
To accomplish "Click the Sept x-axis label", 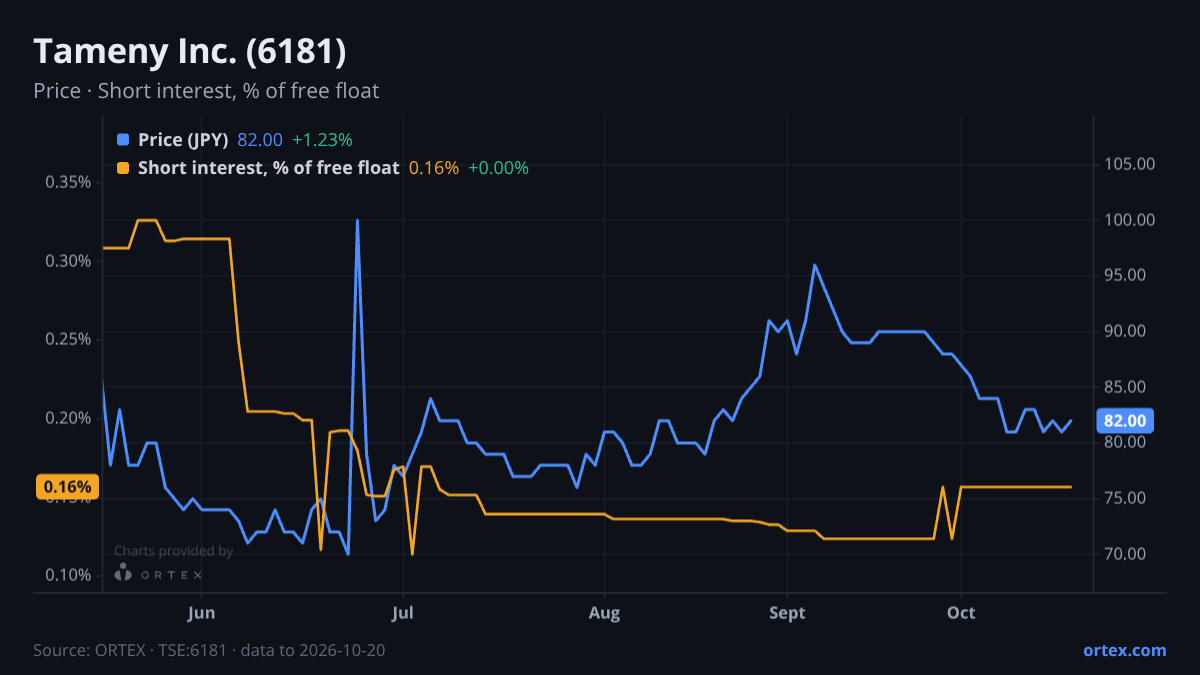I will tap(787, 612).
